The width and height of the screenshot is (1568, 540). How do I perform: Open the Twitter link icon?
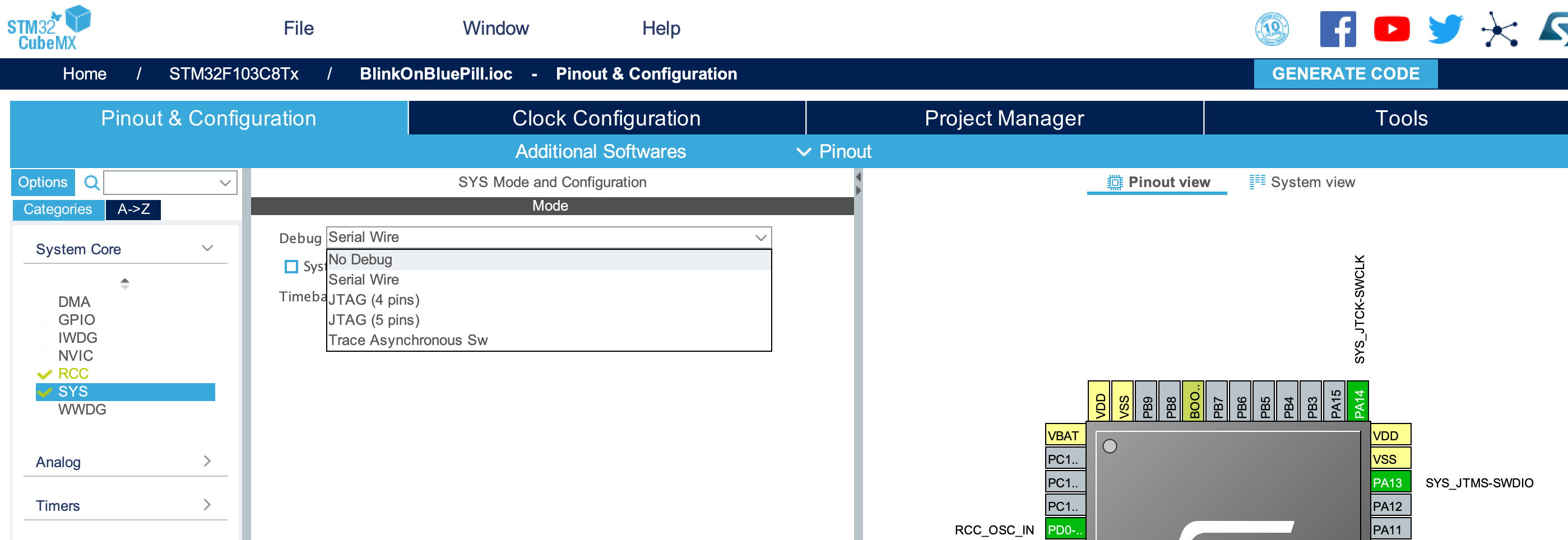pyautogui.click(x=1445, y=29)
